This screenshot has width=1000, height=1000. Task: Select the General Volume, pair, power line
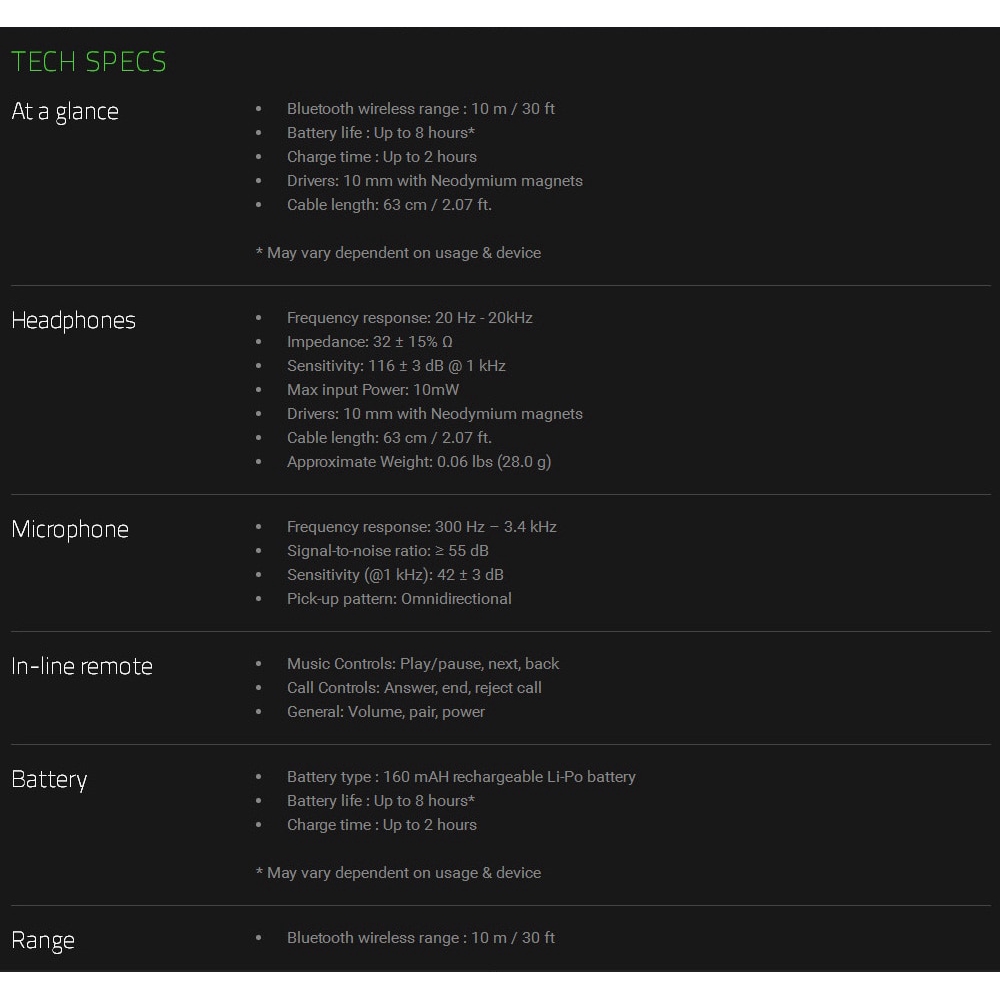pyautogui.click(x=385, y=712)
